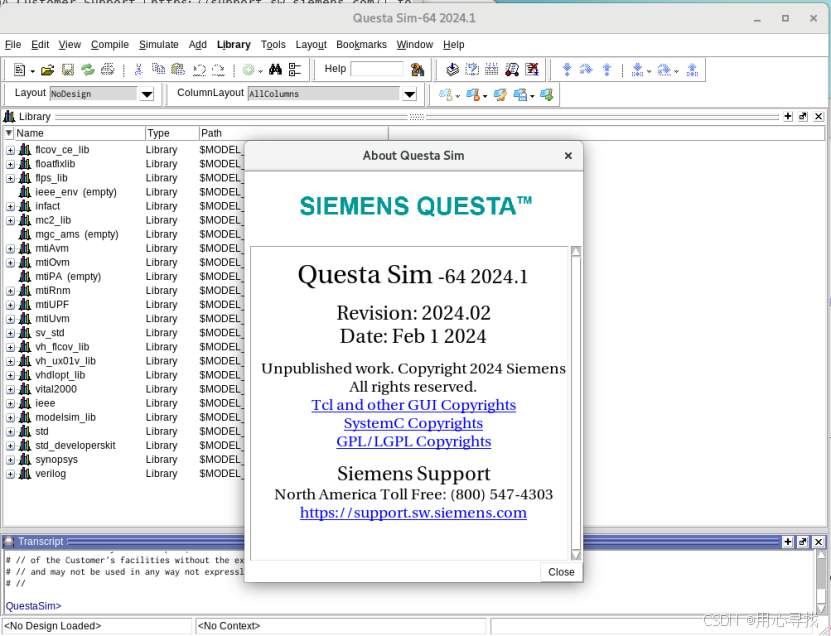
Task: Click the help search icon beside Help field
Action: pos(418,69)
